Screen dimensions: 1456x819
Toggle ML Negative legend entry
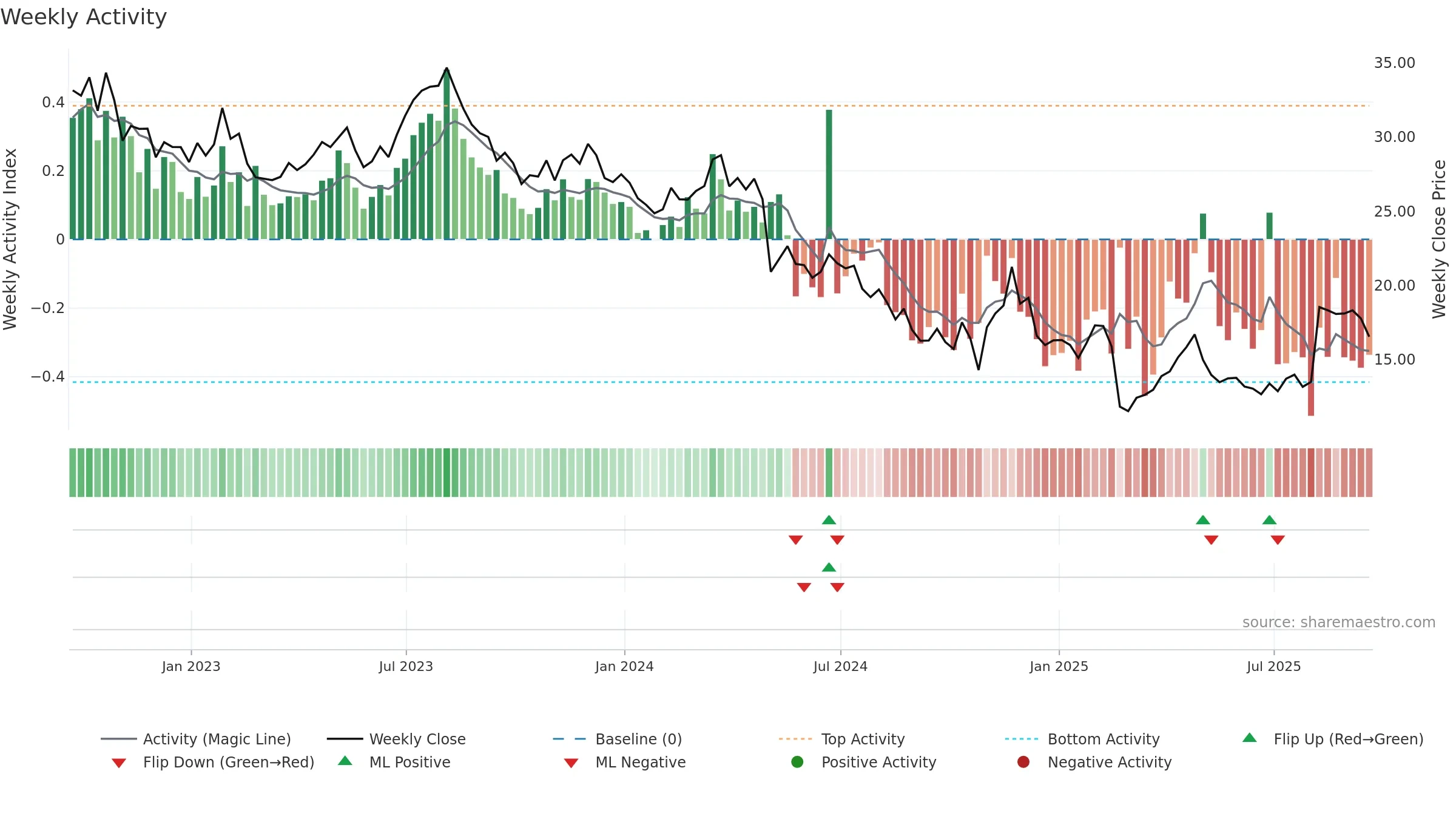(625, 762)
